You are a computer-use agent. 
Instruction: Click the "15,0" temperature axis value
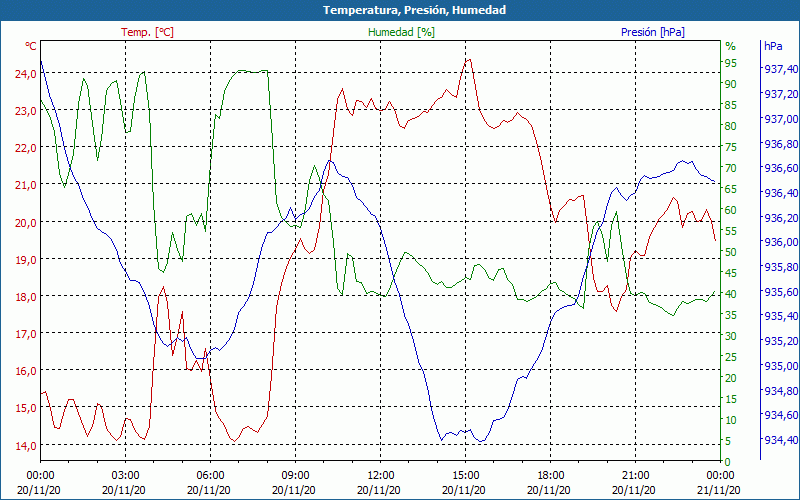click(x=26, y=408)
